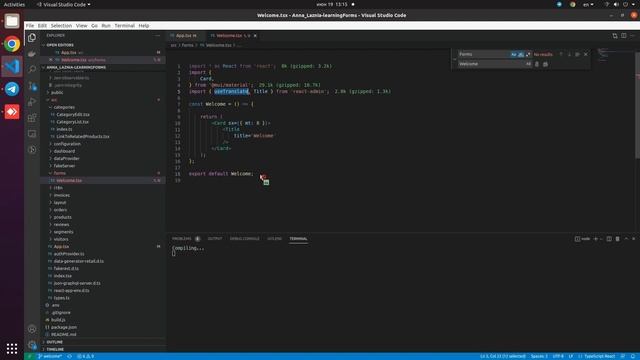Open Run and Debug view
This screenshot has height=360, width=640.
[x=32, y=102]
